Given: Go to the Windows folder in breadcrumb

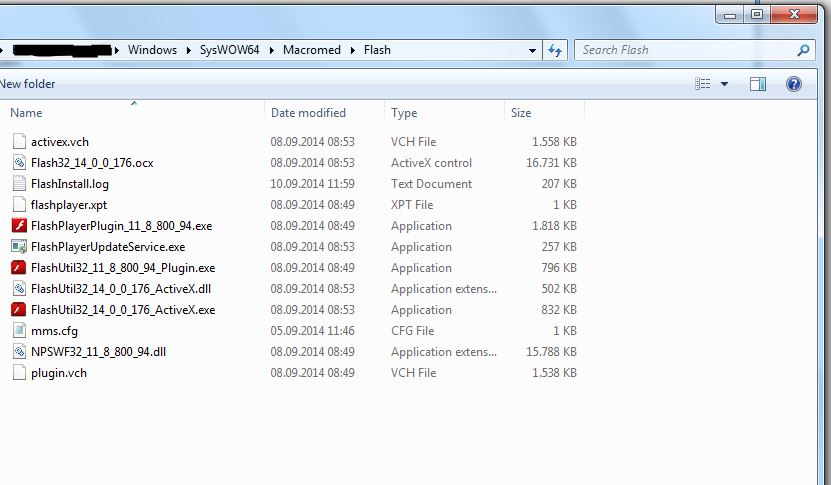Looking at the screenshot, I should [x=153, y=50].
